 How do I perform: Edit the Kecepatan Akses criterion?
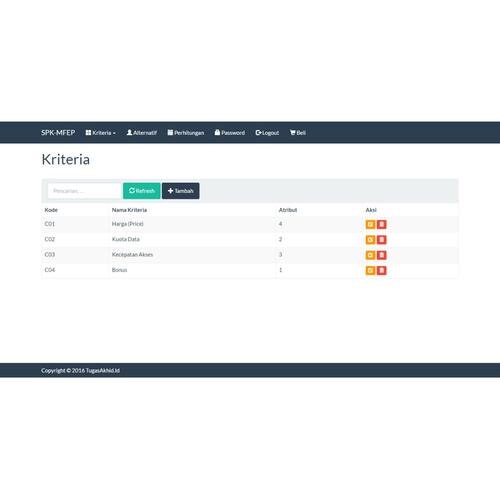pyautogui.click(x=370, y=255)
